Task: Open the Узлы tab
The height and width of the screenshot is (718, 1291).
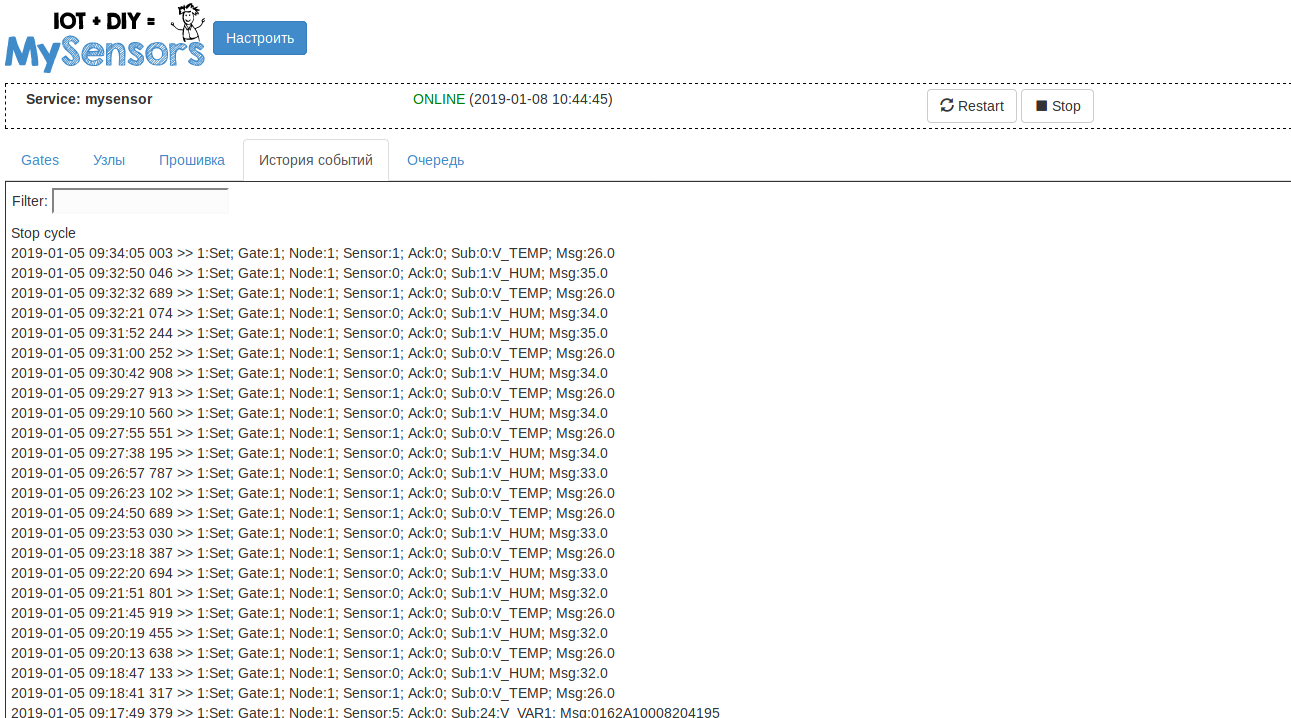Action: tap(109, 160)
